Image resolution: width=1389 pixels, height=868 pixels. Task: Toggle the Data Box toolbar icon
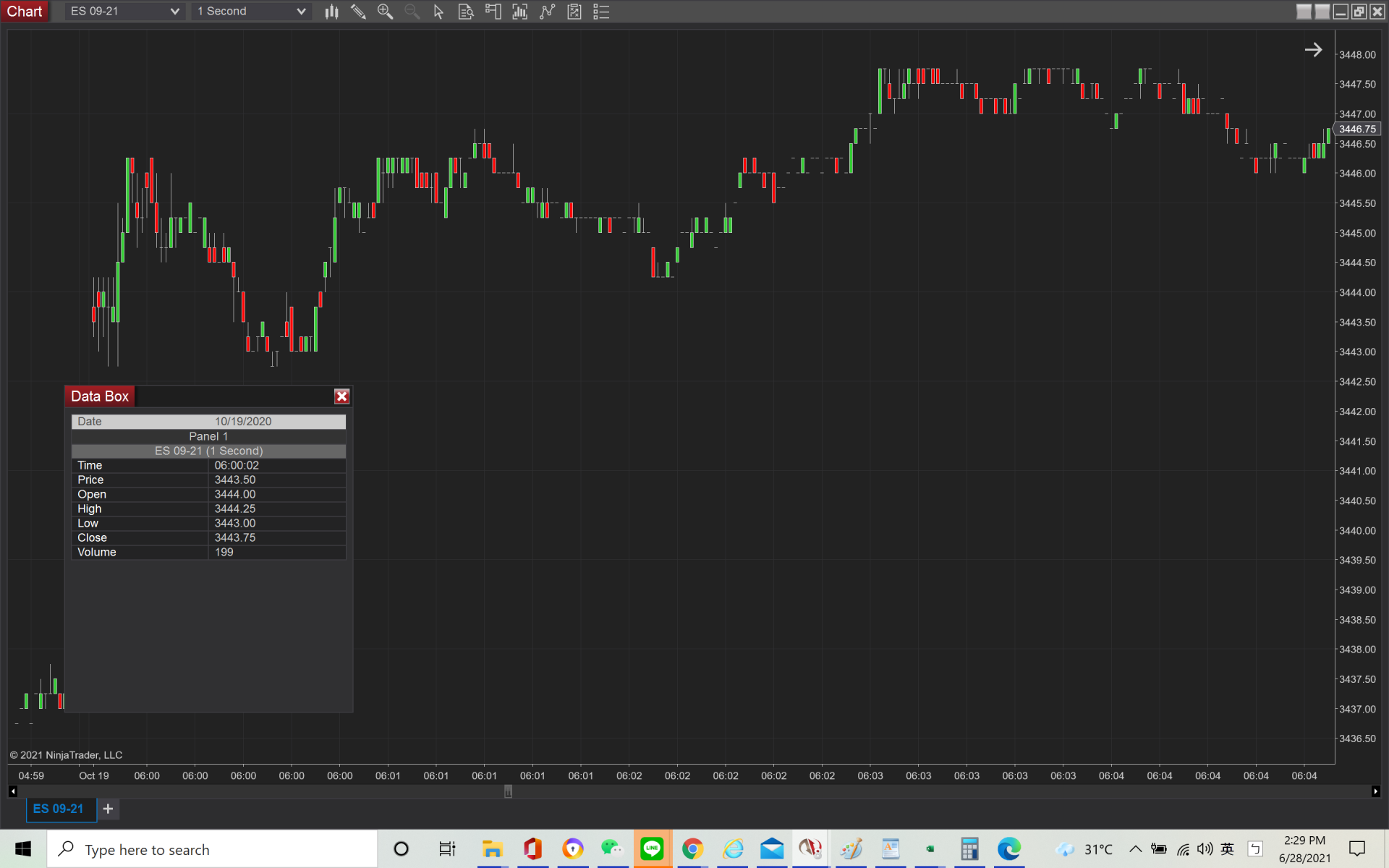tap(466, 12)
